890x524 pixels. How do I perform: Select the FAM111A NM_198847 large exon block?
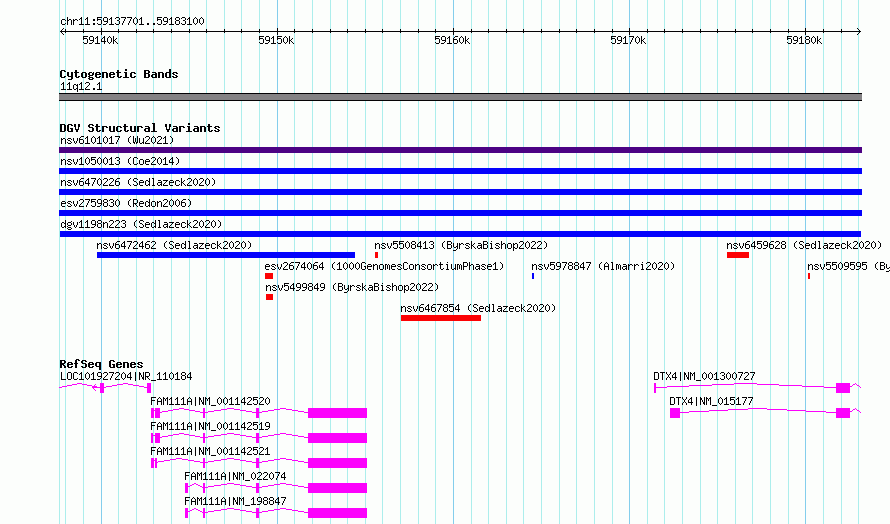pyautogui.click(x=337, y=513)
